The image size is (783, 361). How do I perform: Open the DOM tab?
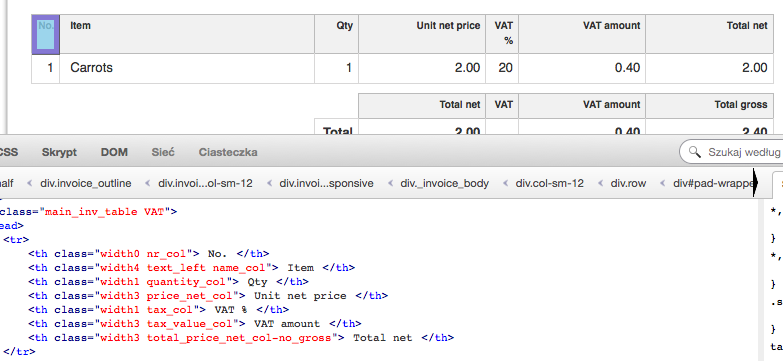[114, 152]
